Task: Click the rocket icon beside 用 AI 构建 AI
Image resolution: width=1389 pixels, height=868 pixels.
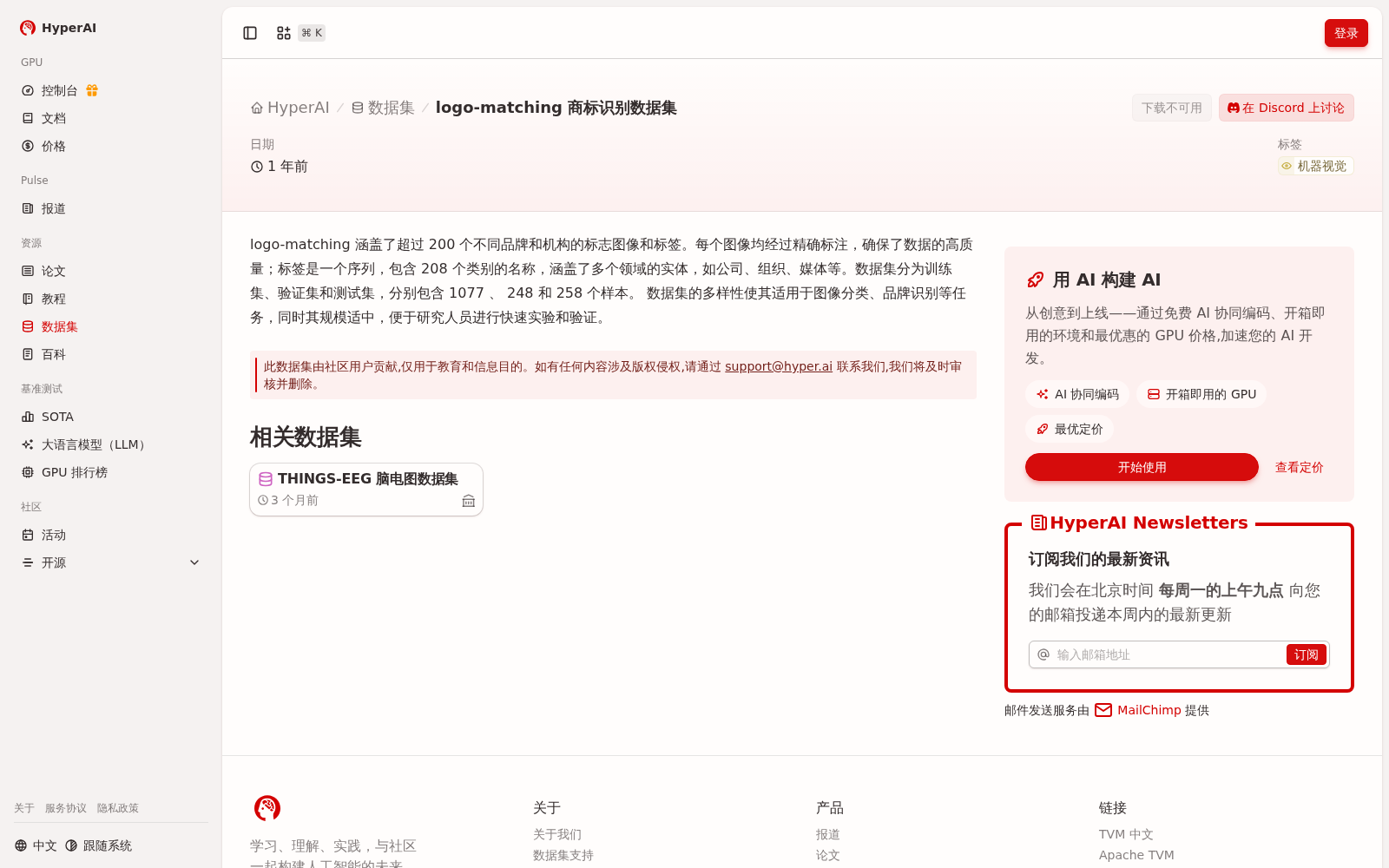Action: (x=1035, y=279)
